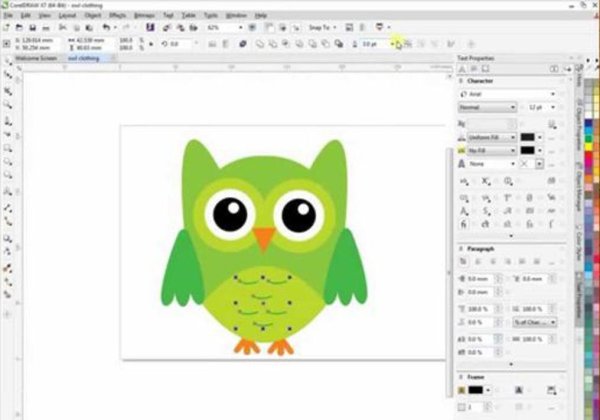Select the Shape tool in the toolbox

(8, 75)
